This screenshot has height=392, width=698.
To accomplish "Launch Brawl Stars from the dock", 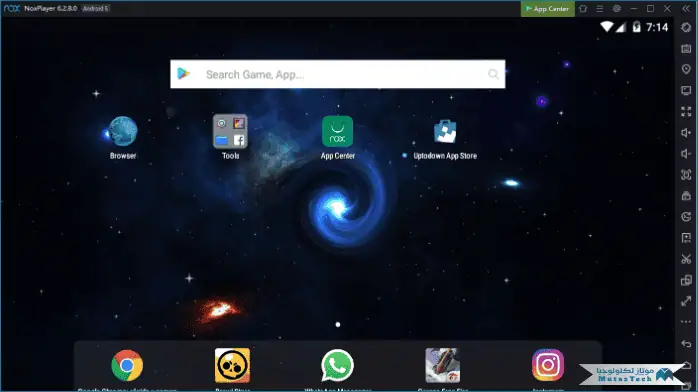I will click(x=232, y=365).
